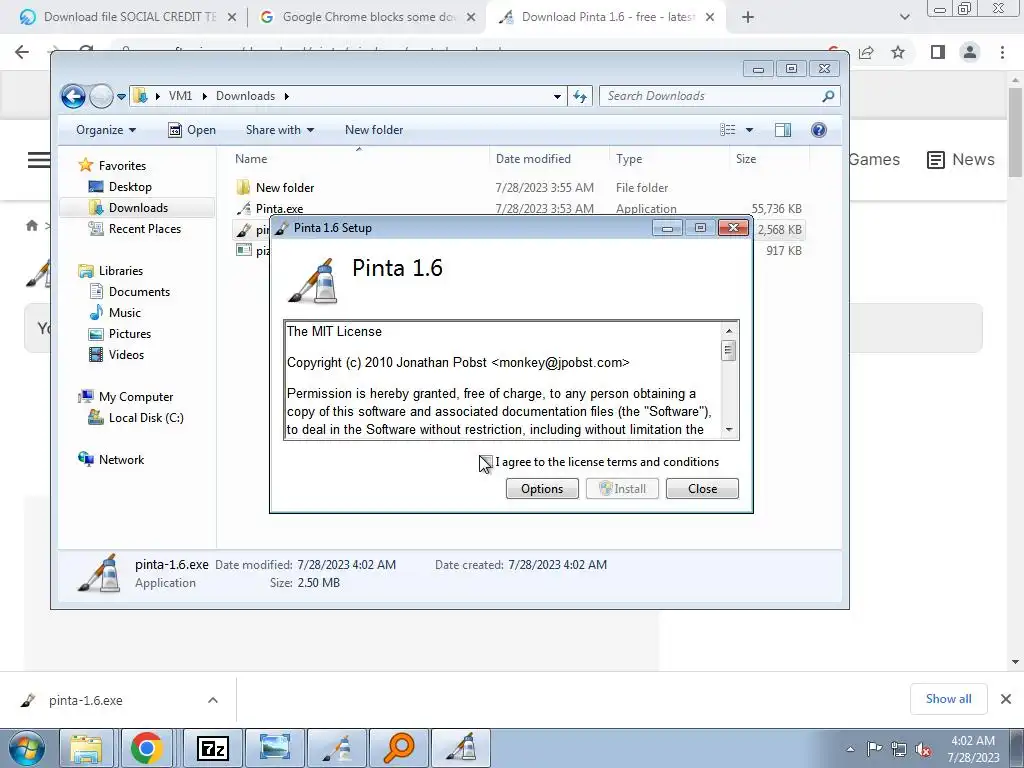Open 7-Zip from the taskbar
The image size is (1024, 768).
(213, 748)
